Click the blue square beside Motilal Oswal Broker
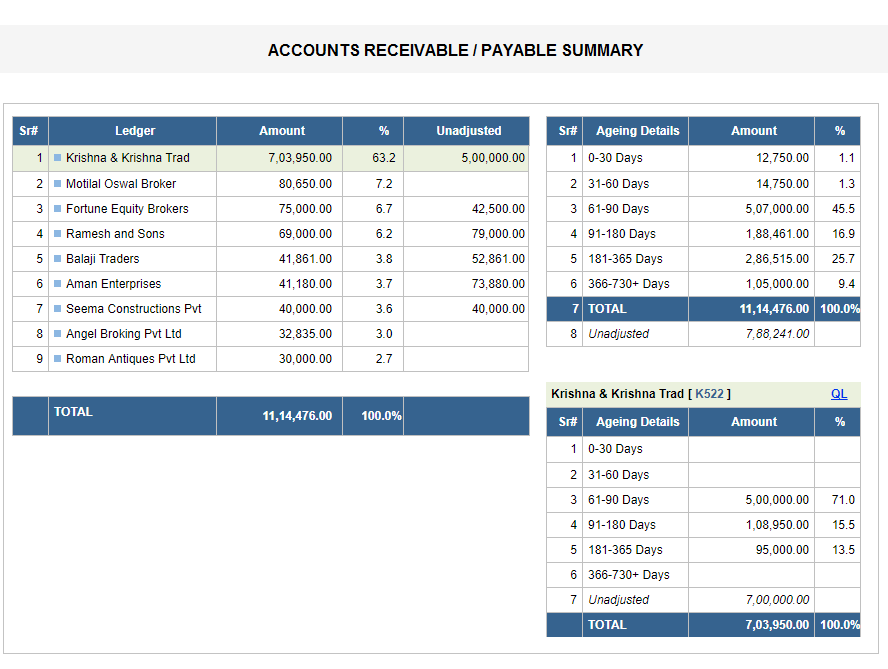This screenshot has width=888, height=669. tap(57, 184)
